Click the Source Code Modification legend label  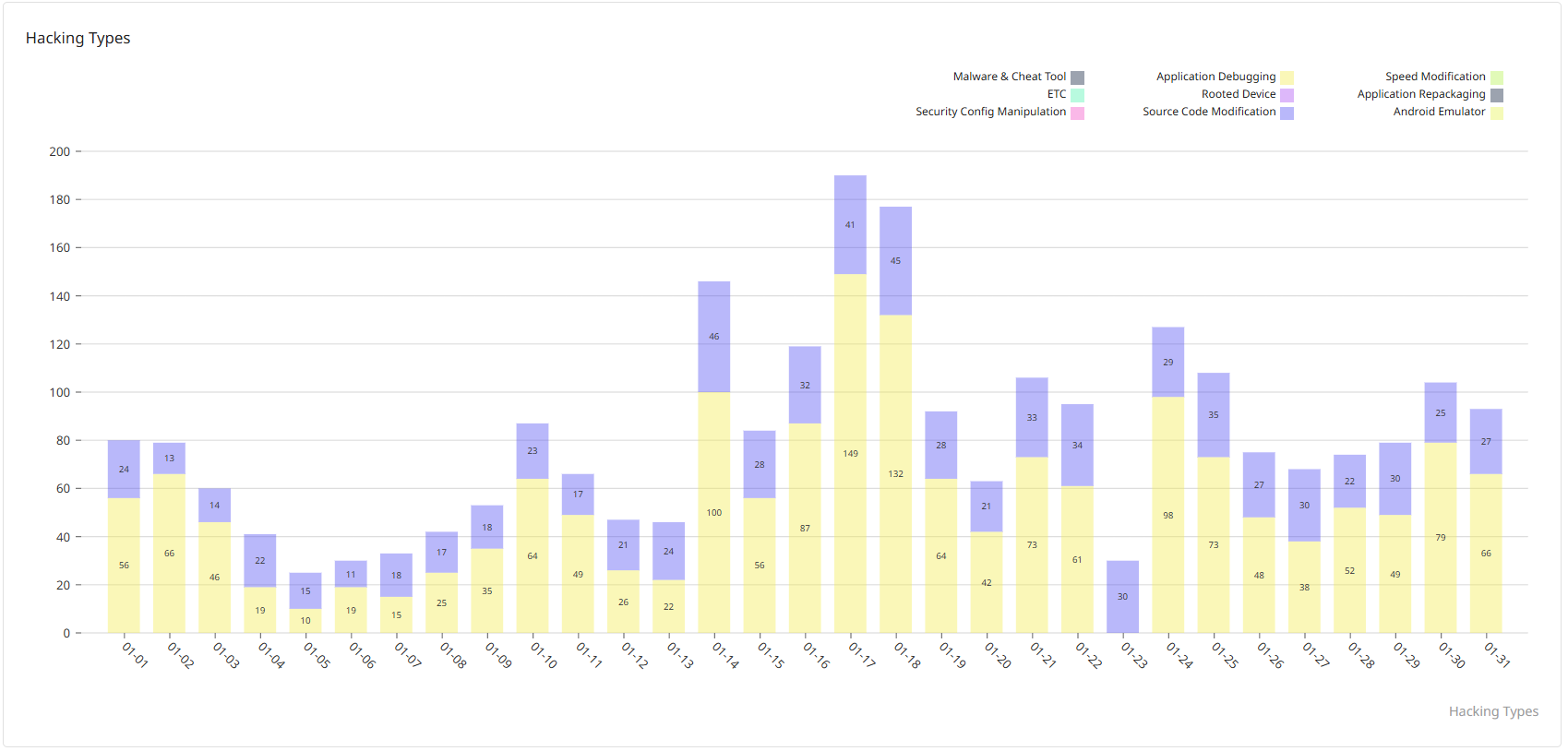point(1209,112)
